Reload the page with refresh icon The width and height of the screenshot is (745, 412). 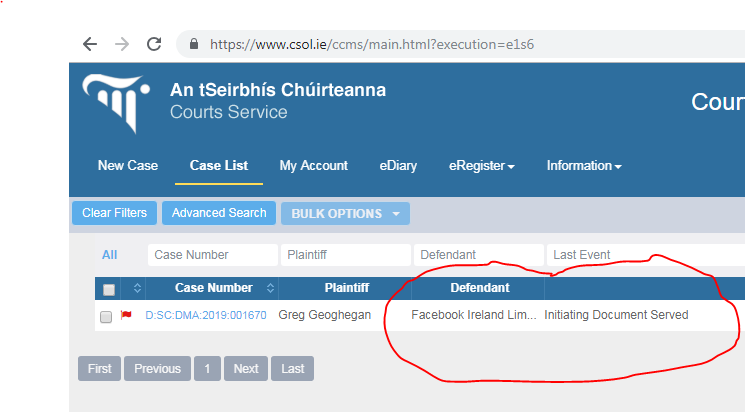[x=154, y=44]
